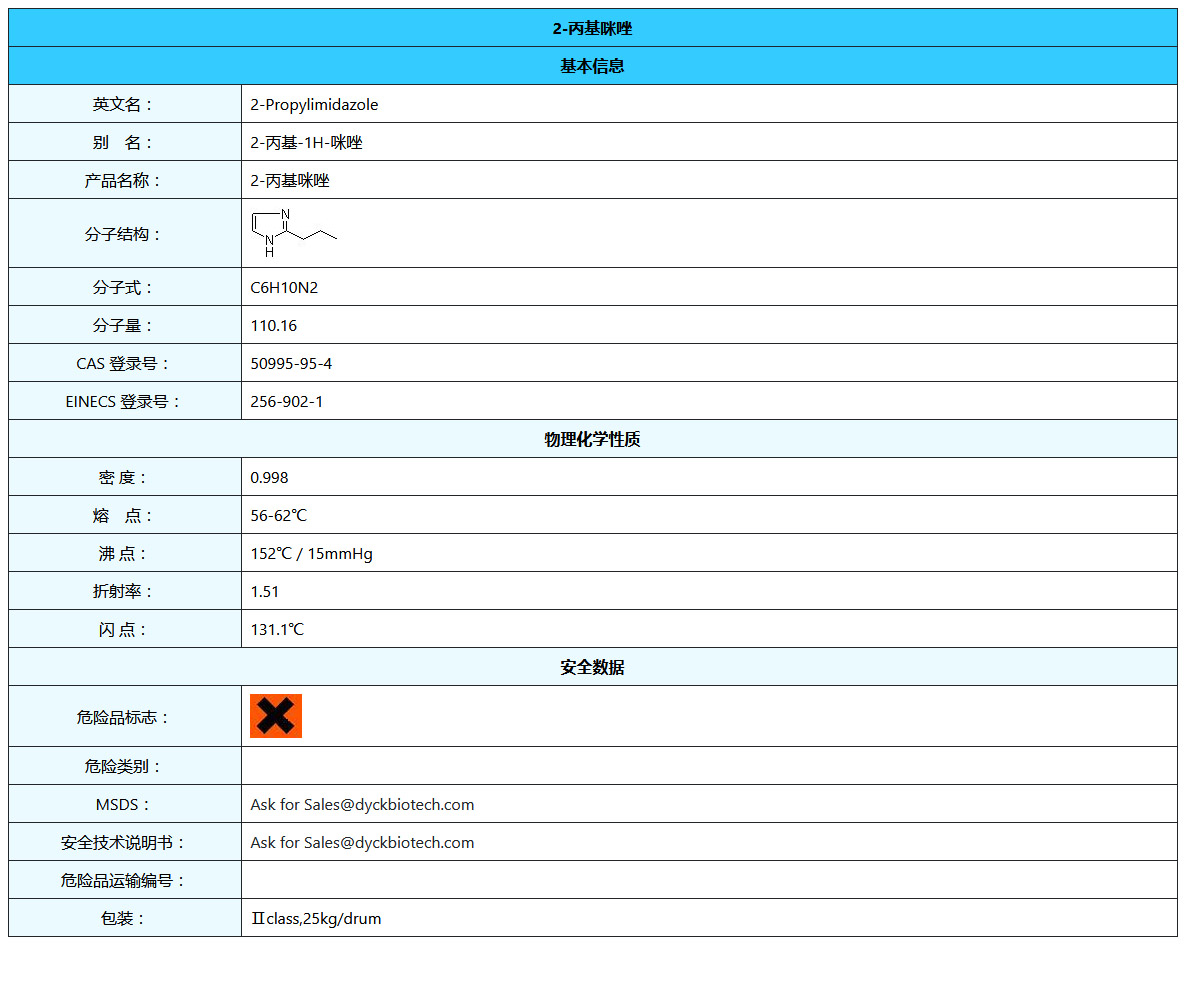Select CAS number 50995-95-4

pyautogui.click(x=291, y=363)
